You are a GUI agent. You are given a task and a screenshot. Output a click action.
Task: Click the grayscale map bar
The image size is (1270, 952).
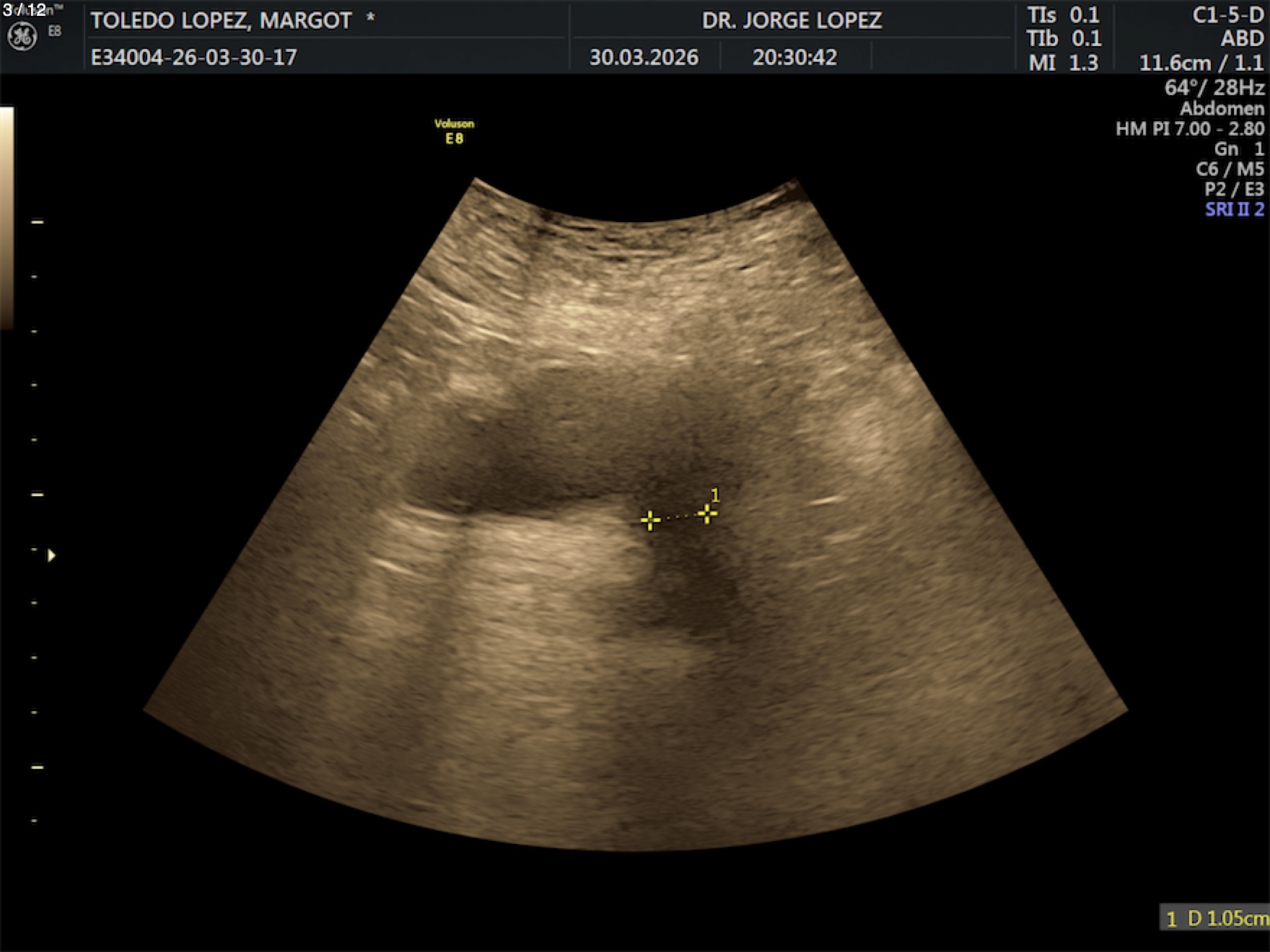(x=6, y=218)
